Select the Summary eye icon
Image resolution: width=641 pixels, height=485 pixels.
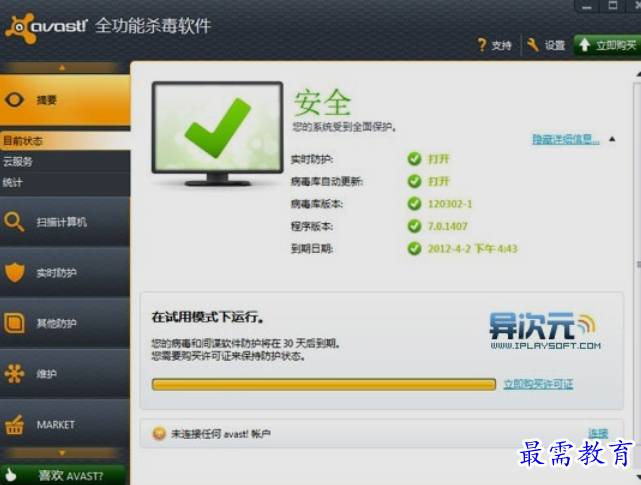pyautogui.click(x=15, y=100)
